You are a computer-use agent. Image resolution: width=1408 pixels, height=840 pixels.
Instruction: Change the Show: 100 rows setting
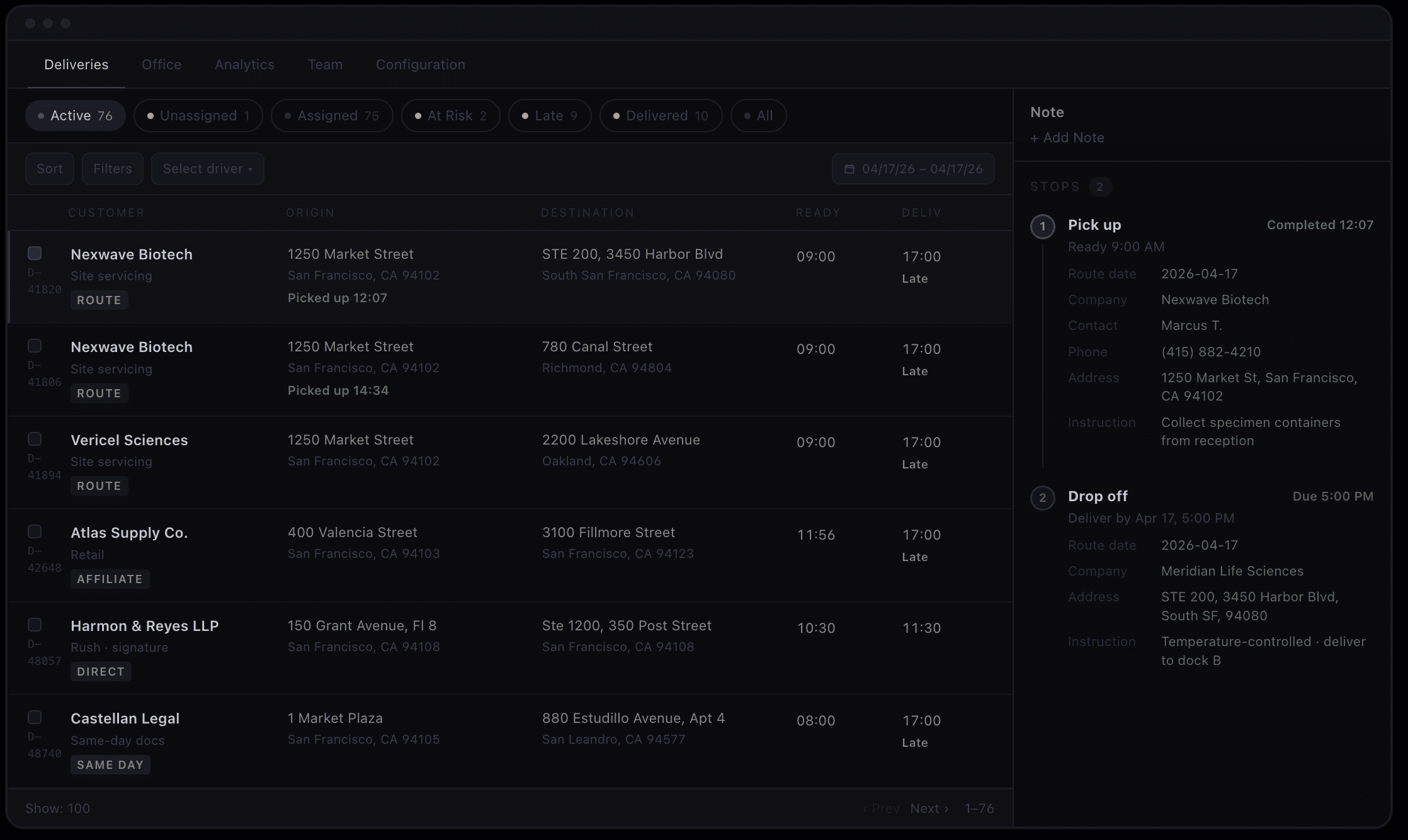pos(57,808)
